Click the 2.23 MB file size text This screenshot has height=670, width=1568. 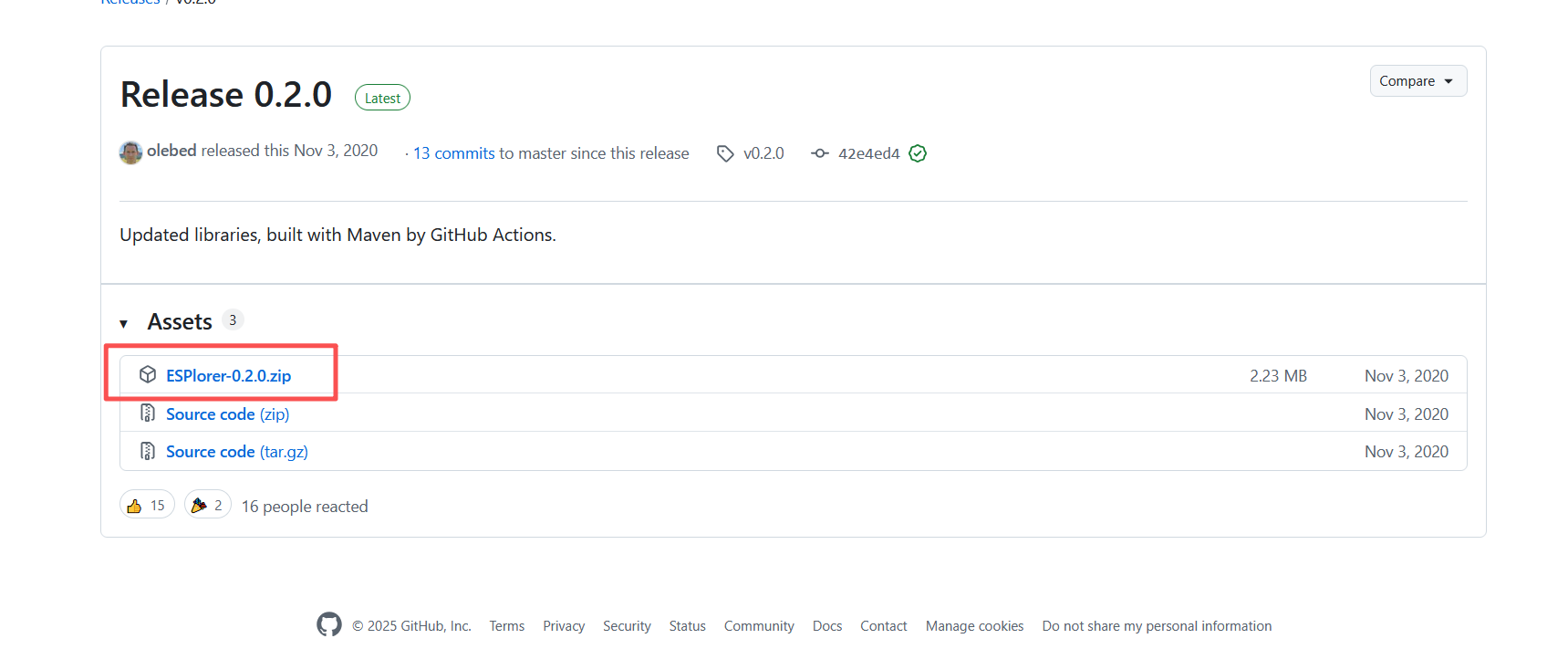tap(1278, 376)
